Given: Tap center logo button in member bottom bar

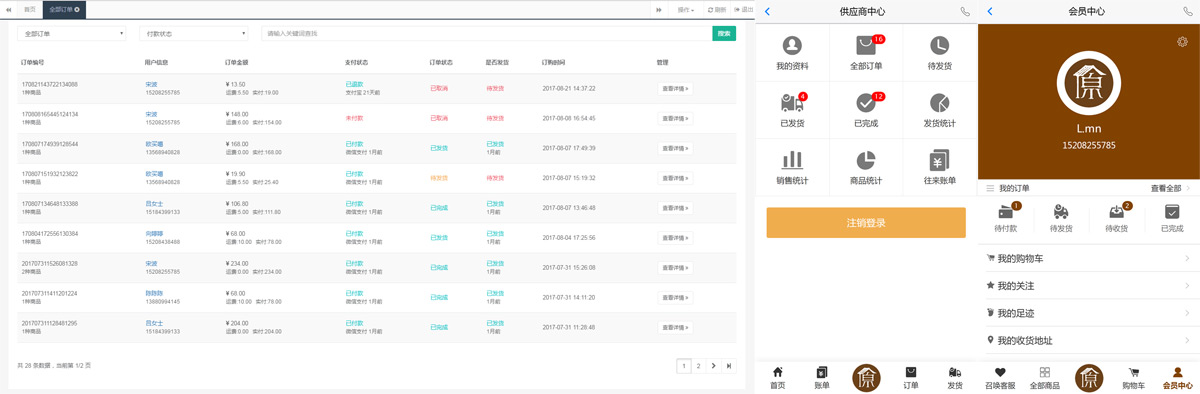Looking at the screenshot, I should tap(1089, 377).
